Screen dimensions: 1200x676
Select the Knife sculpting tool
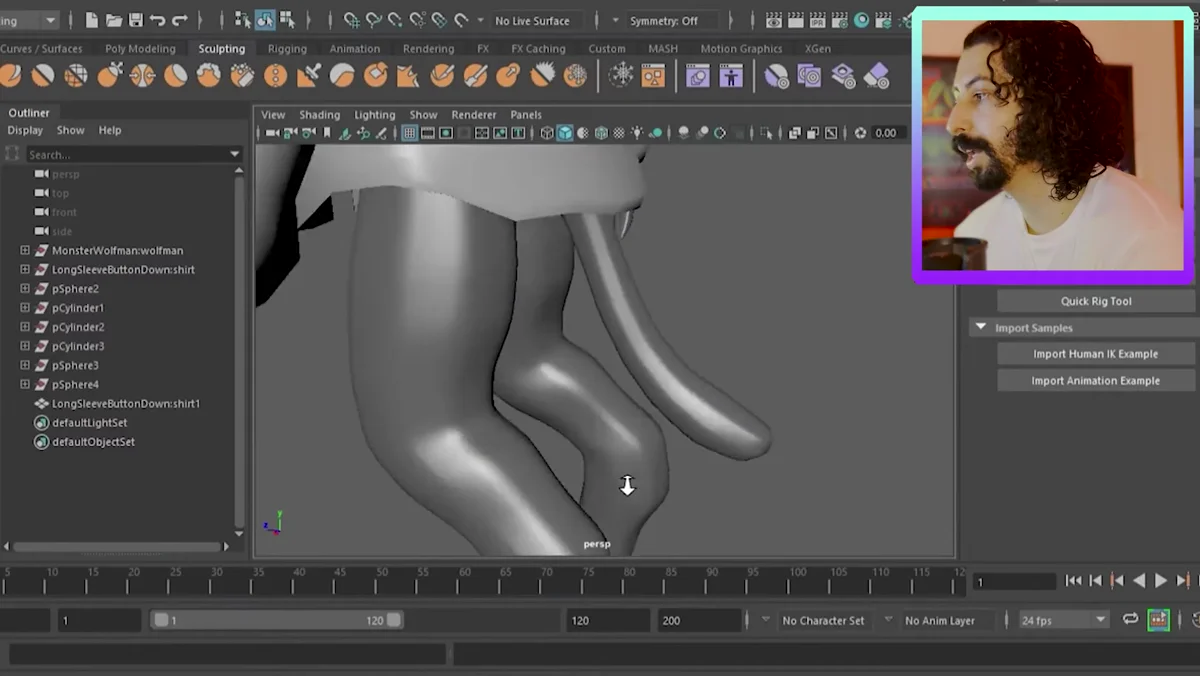pos(442,75)
